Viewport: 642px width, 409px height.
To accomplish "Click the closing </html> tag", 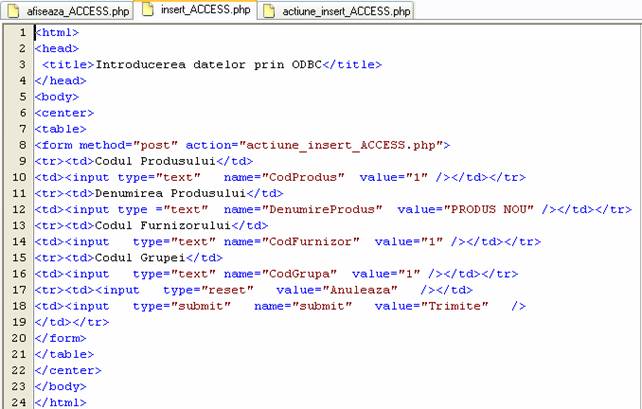I will click(x=61, y=402).
